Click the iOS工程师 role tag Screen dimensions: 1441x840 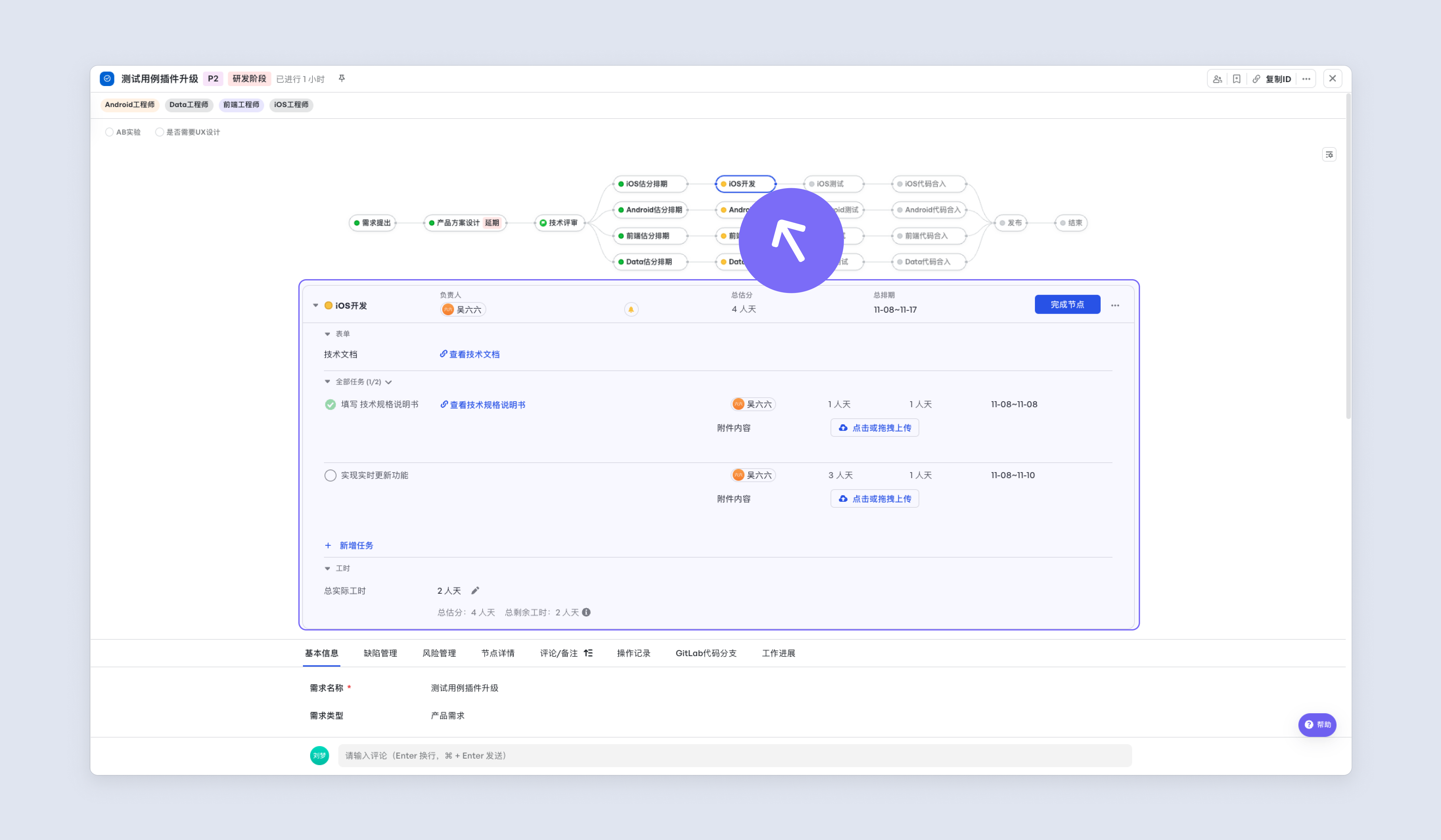[x=291, y=104]
